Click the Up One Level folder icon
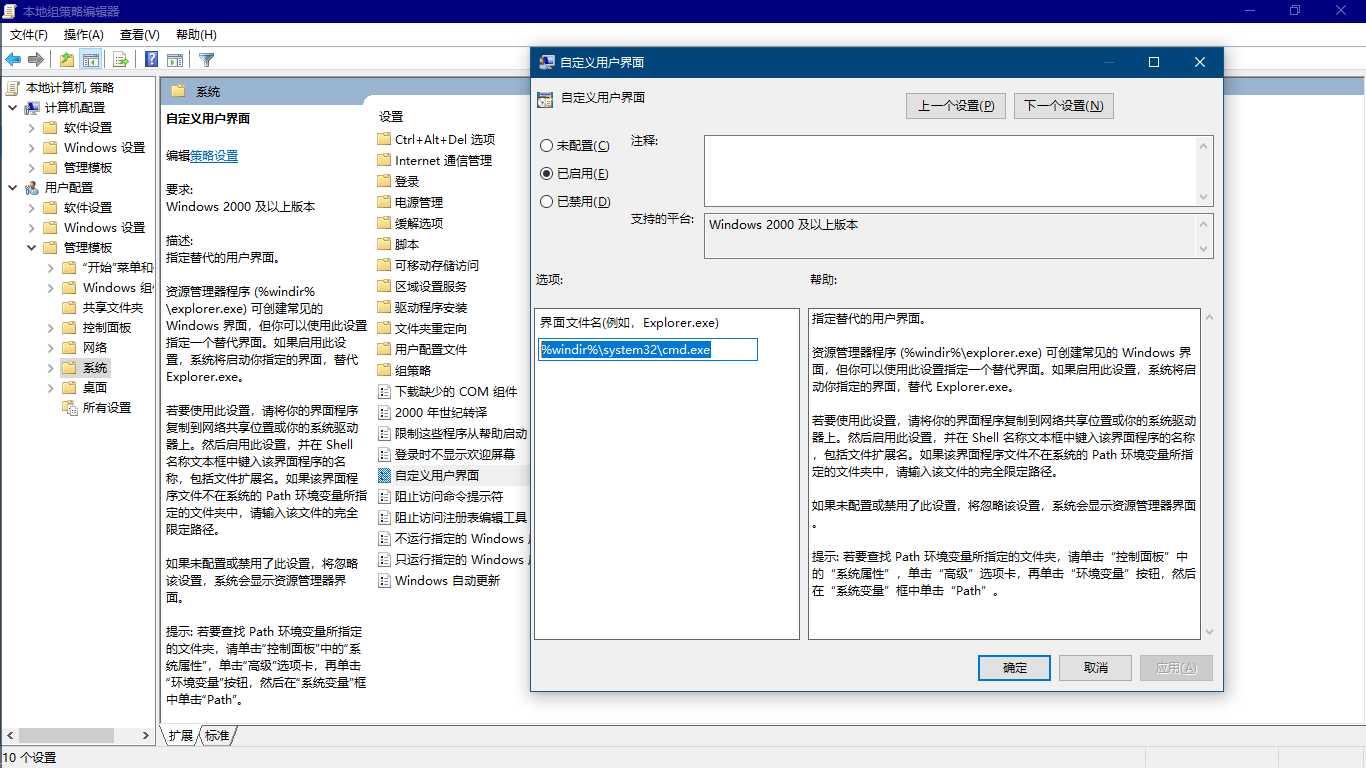 point(66,60)
